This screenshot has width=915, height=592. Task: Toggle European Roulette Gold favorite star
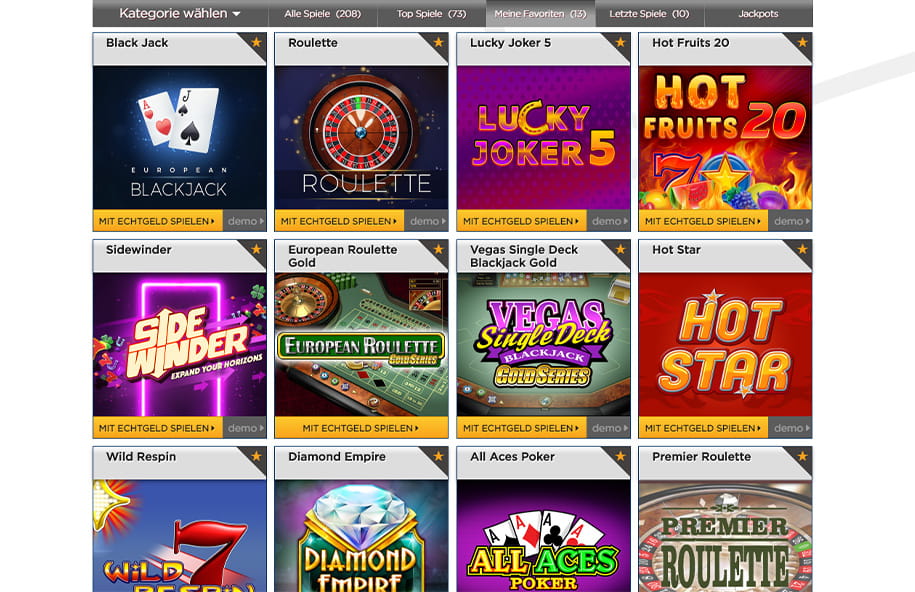(x=438, y=249)
